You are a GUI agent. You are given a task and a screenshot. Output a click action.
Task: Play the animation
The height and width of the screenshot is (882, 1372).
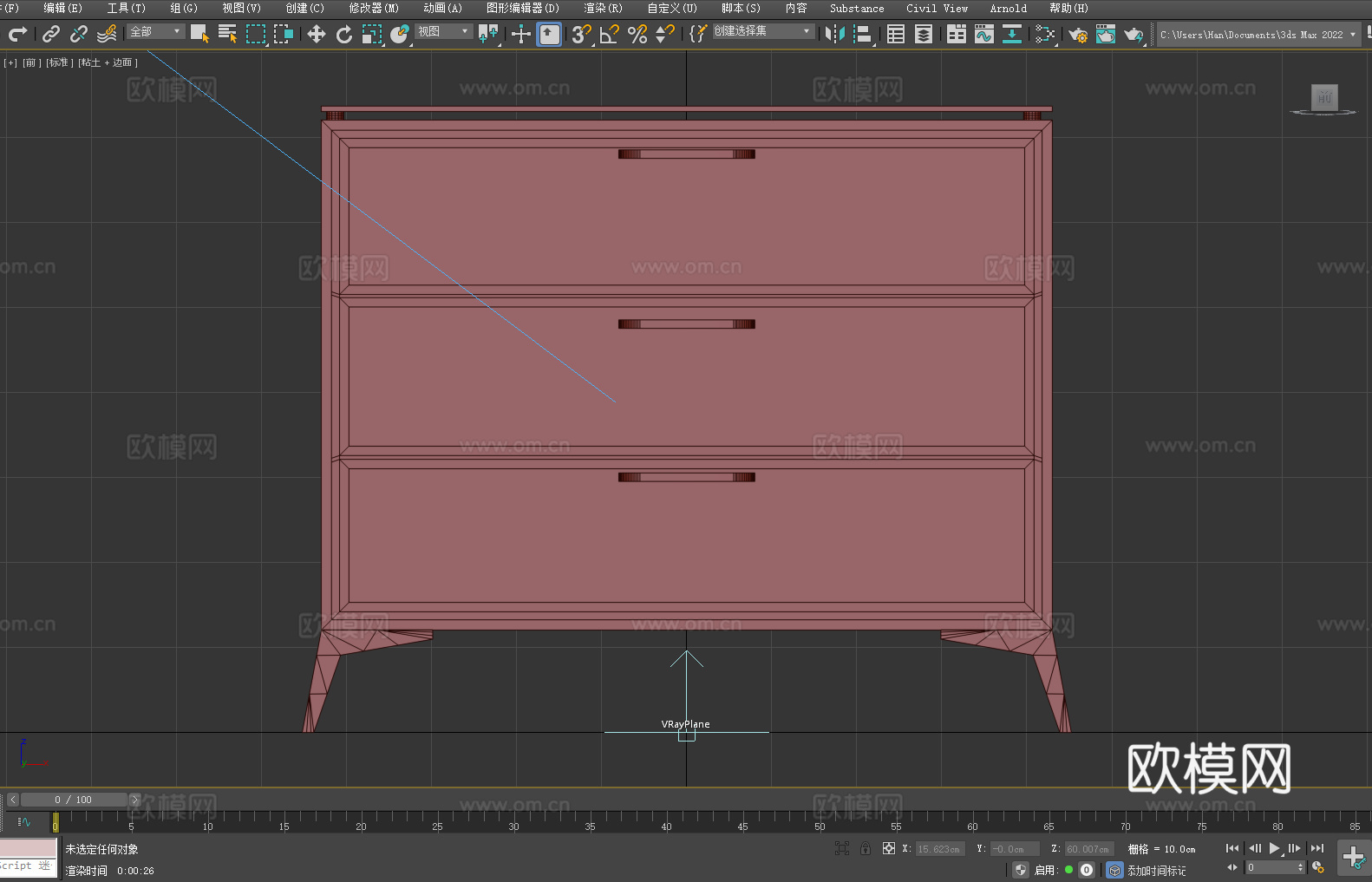[1275, 848]
